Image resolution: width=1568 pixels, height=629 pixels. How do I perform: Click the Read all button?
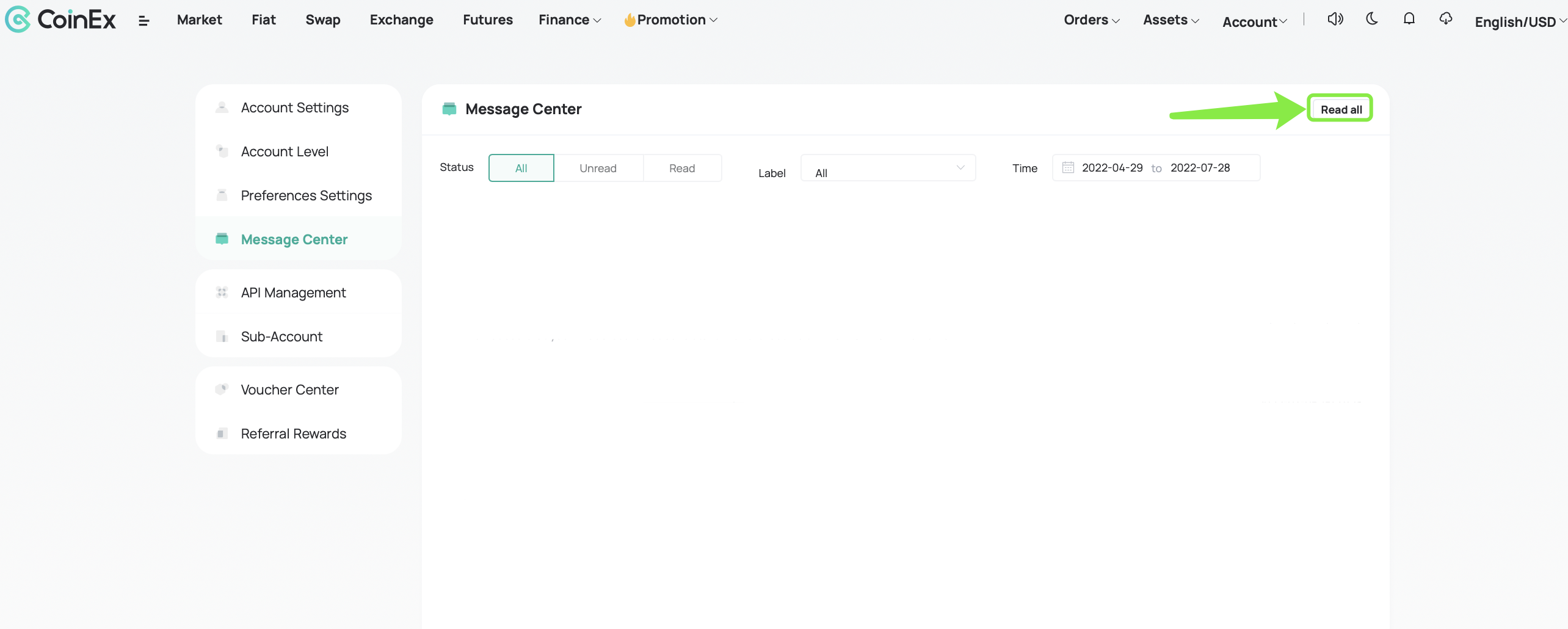(1341, 109)
